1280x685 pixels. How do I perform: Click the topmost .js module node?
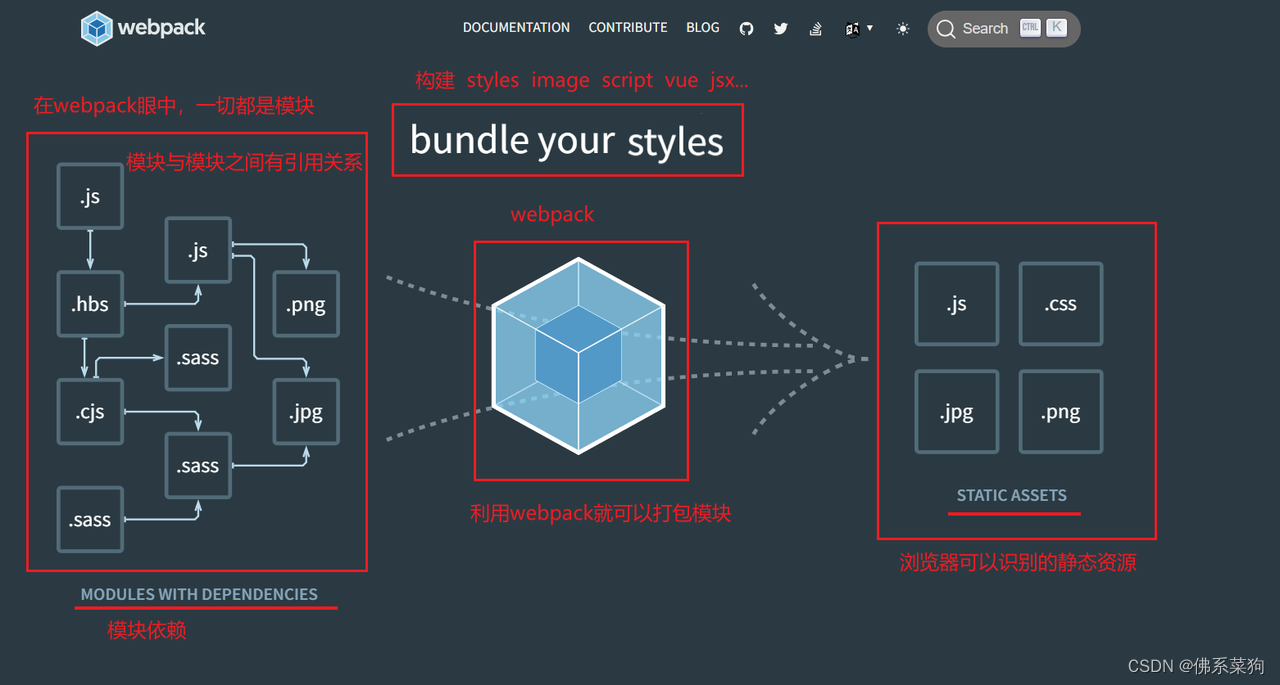[x=90, y=196]
